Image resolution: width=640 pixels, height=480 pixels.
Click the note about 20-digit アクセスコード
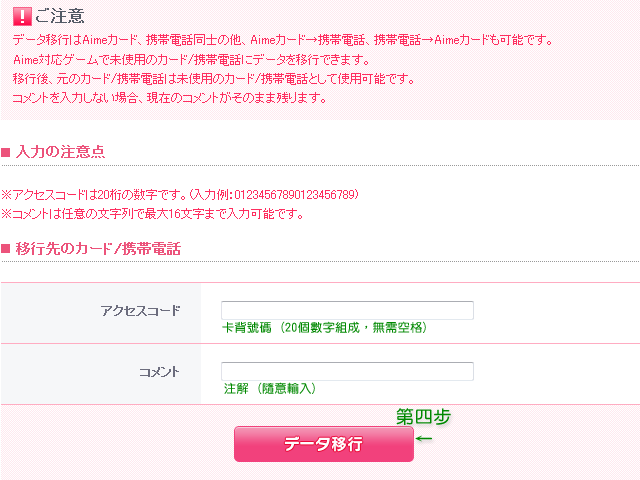click(180, 194)
